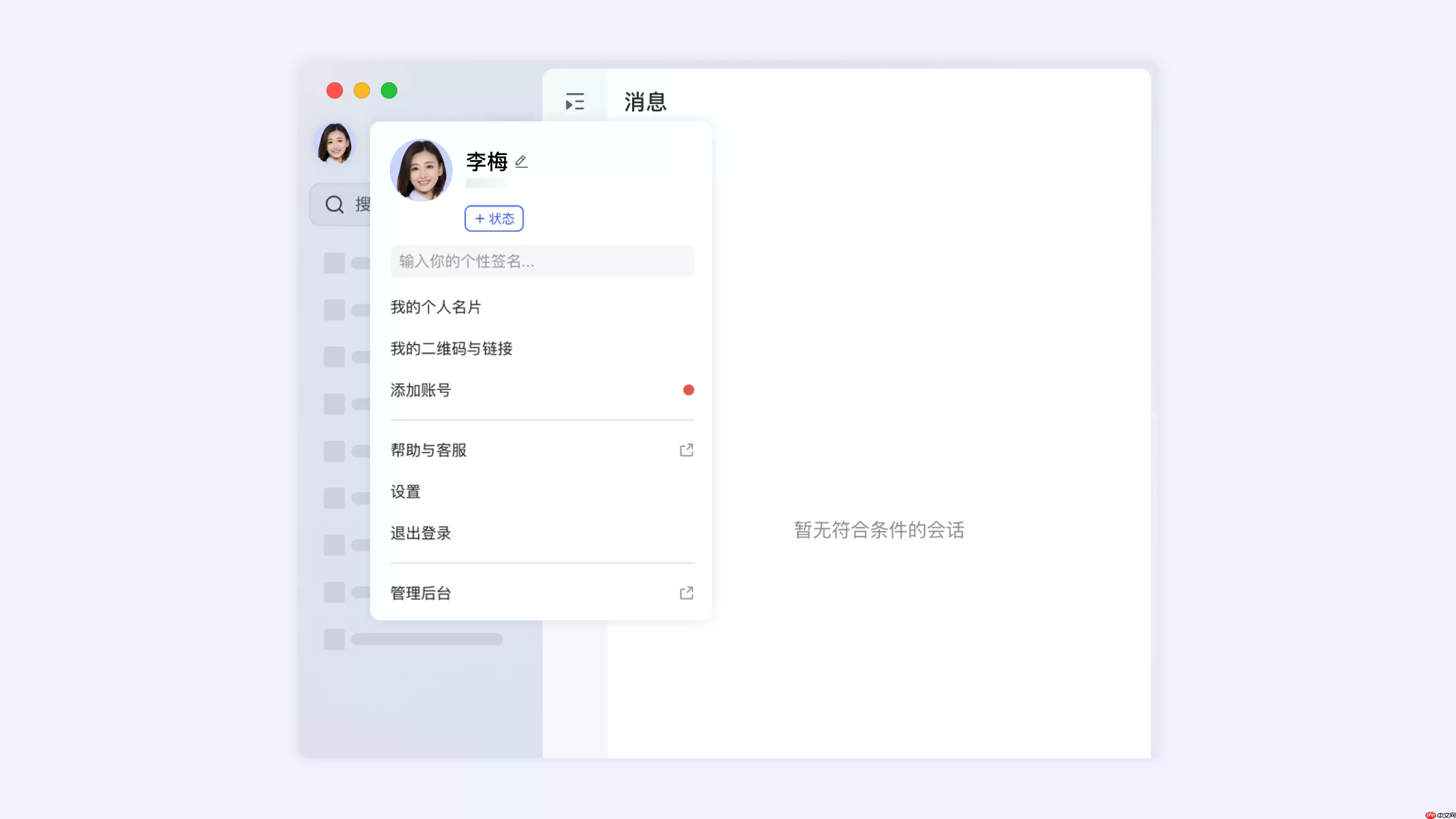Click 退出登录 to log out
Screen dimensions: 1456x819
click(x=420, y=533)
